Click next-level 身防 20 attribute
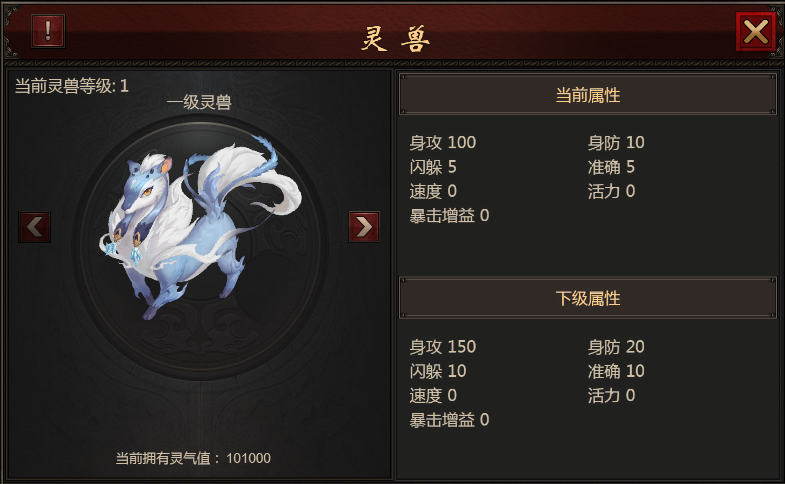Screen dimensions: 785x484 pyautogui.click(x=616, y=347)
